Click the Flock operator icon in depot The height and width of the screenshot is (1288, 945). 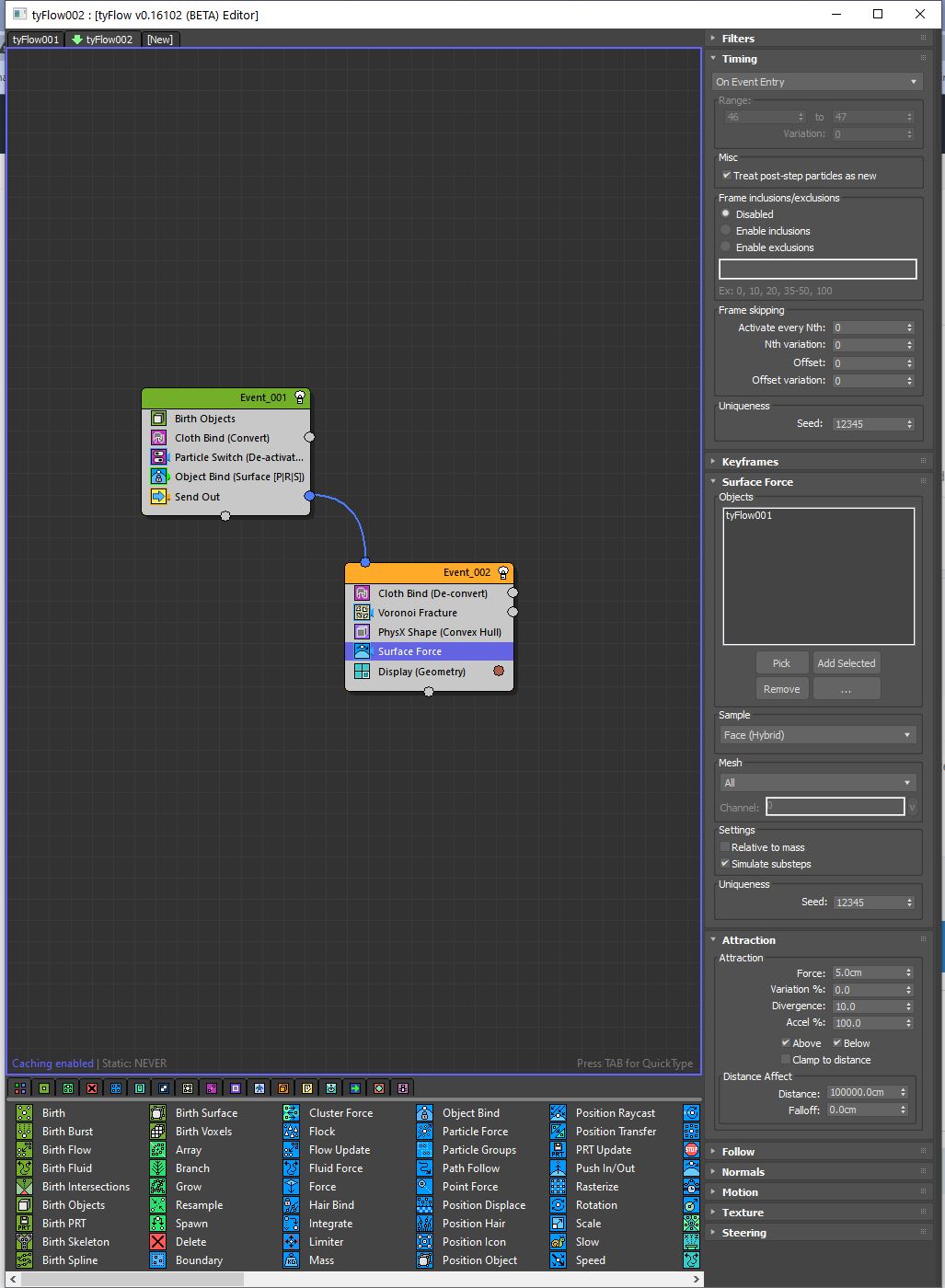(291, 1132)
